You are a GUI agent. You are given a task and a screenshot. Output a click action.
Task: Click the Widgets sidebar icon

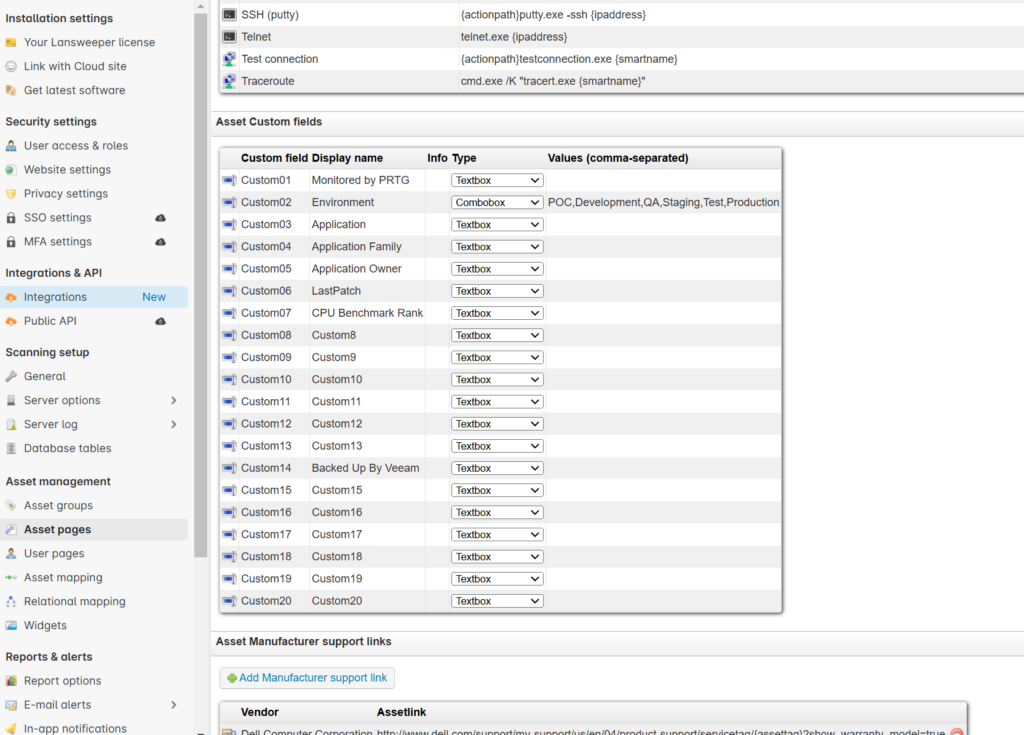13,625
